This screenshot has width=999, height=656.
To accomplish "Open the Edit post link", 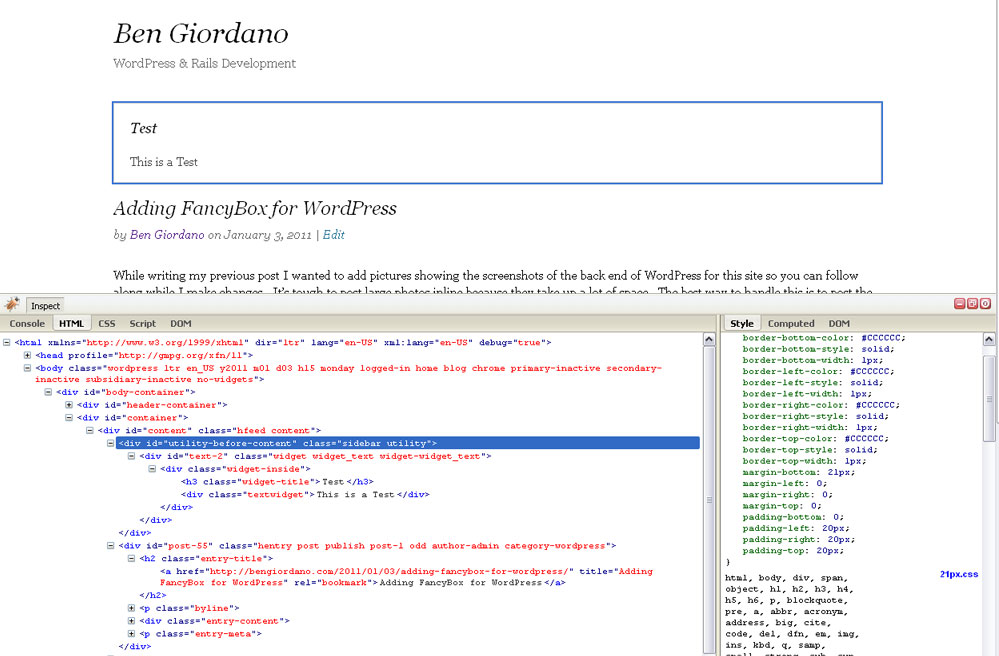I will pos(333,235).
